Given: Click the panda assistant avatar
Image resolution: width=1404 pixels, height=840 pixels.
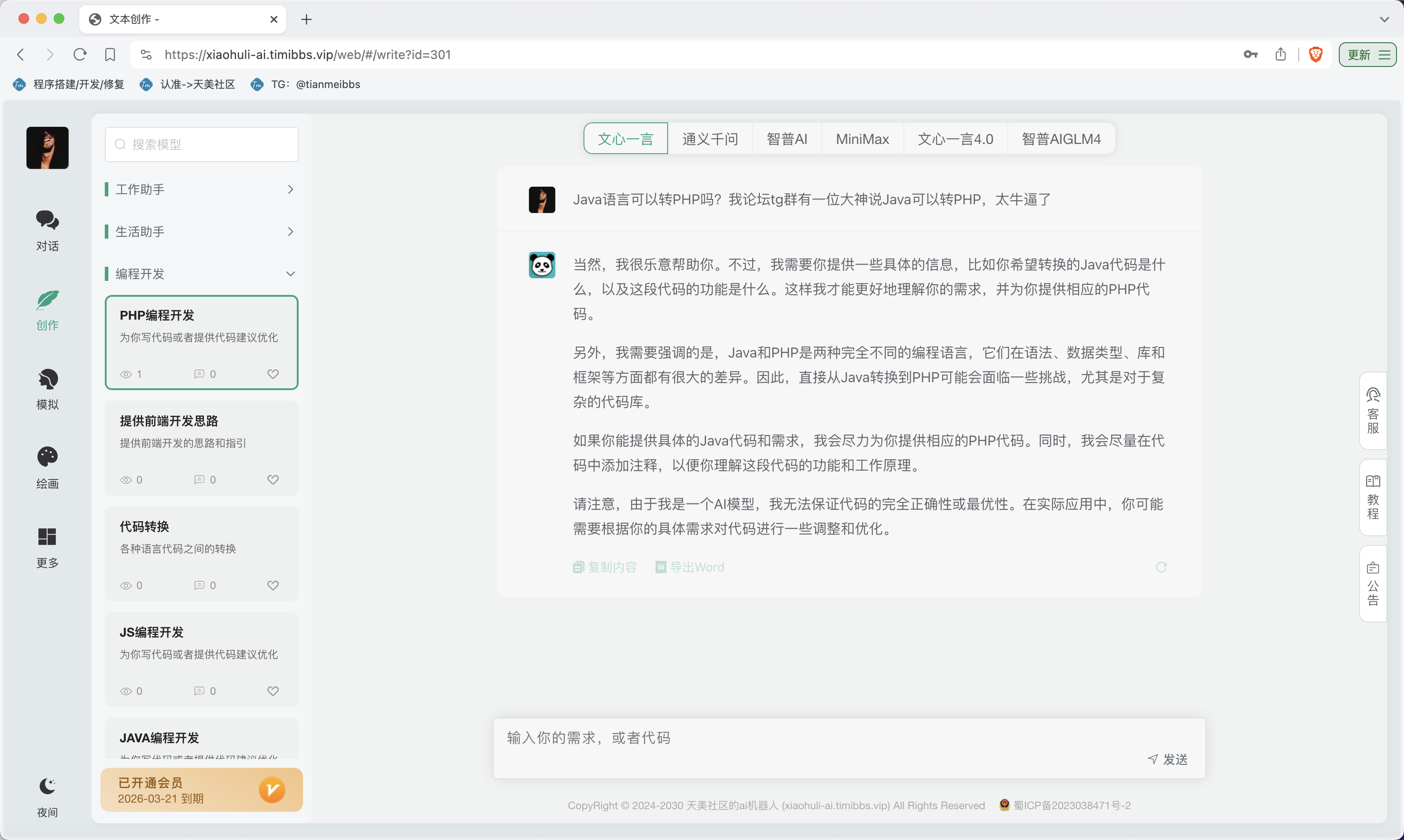Looking at the screenshot, I should [x=542, y=265].
